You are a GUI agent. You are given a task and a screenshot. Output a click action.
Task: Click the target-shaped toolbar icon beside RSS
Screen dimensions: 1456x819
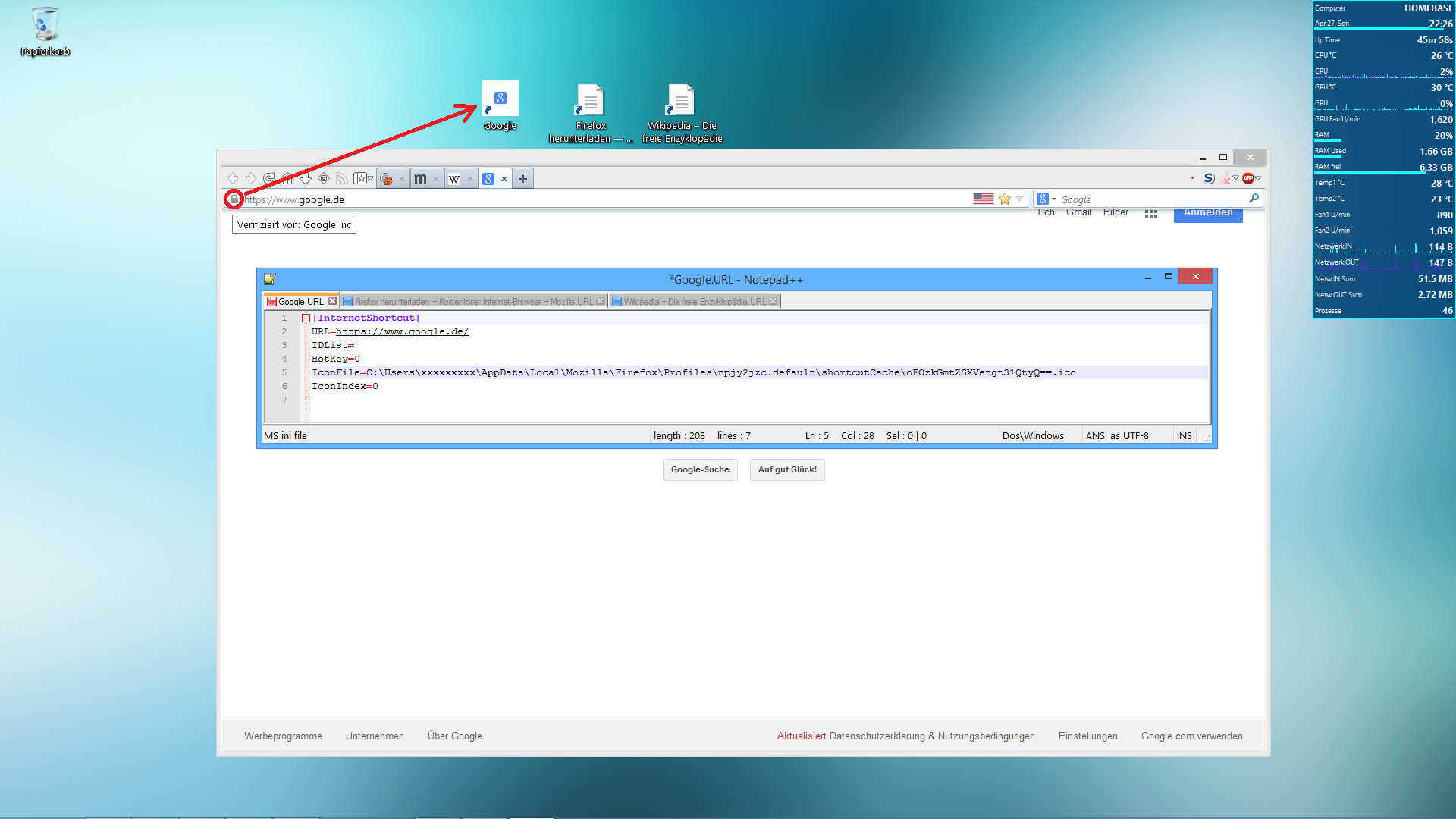click(x=324, y=178)
